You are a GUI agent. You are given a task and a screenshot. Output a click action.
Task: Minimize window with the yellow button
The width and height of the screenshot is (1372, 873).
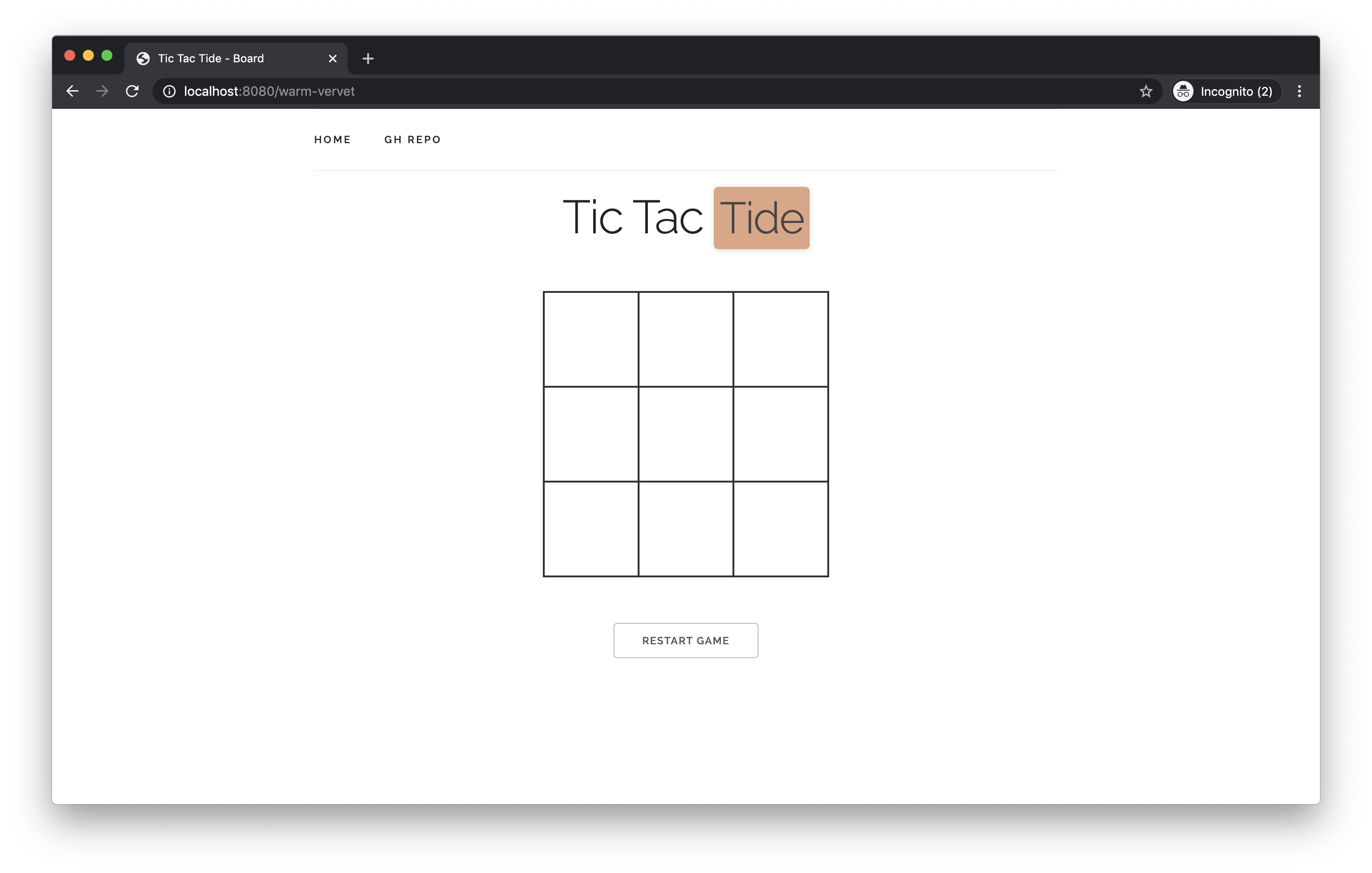point(88,55)
